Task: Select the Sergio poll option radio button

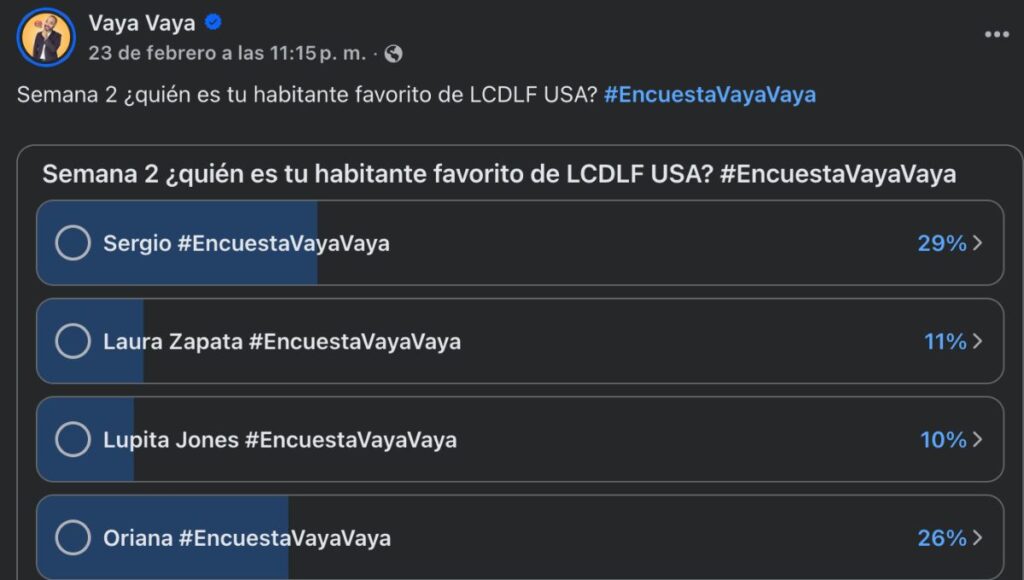Action: [72, 243]
